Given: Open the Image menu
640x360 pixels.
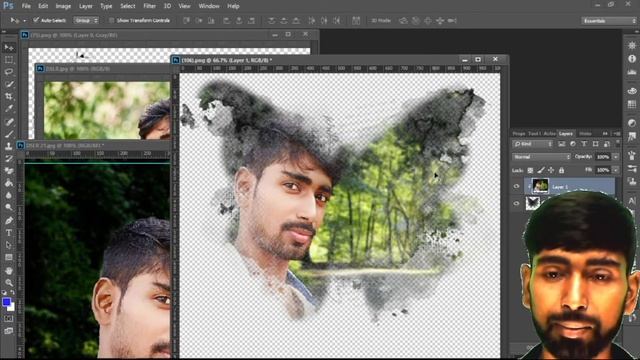Looking at the screenshot, I should pyautogui.click(x=63, y=6).
